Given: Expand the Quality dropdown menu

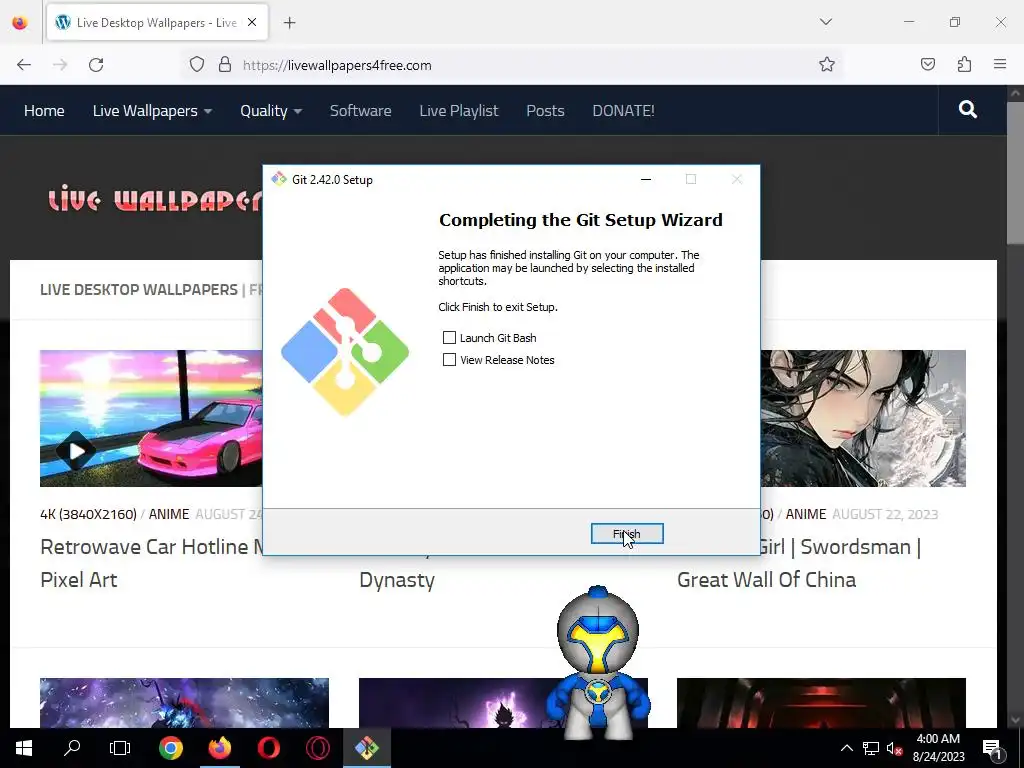Looking at the screenshot, I should [x=271, y=110].
